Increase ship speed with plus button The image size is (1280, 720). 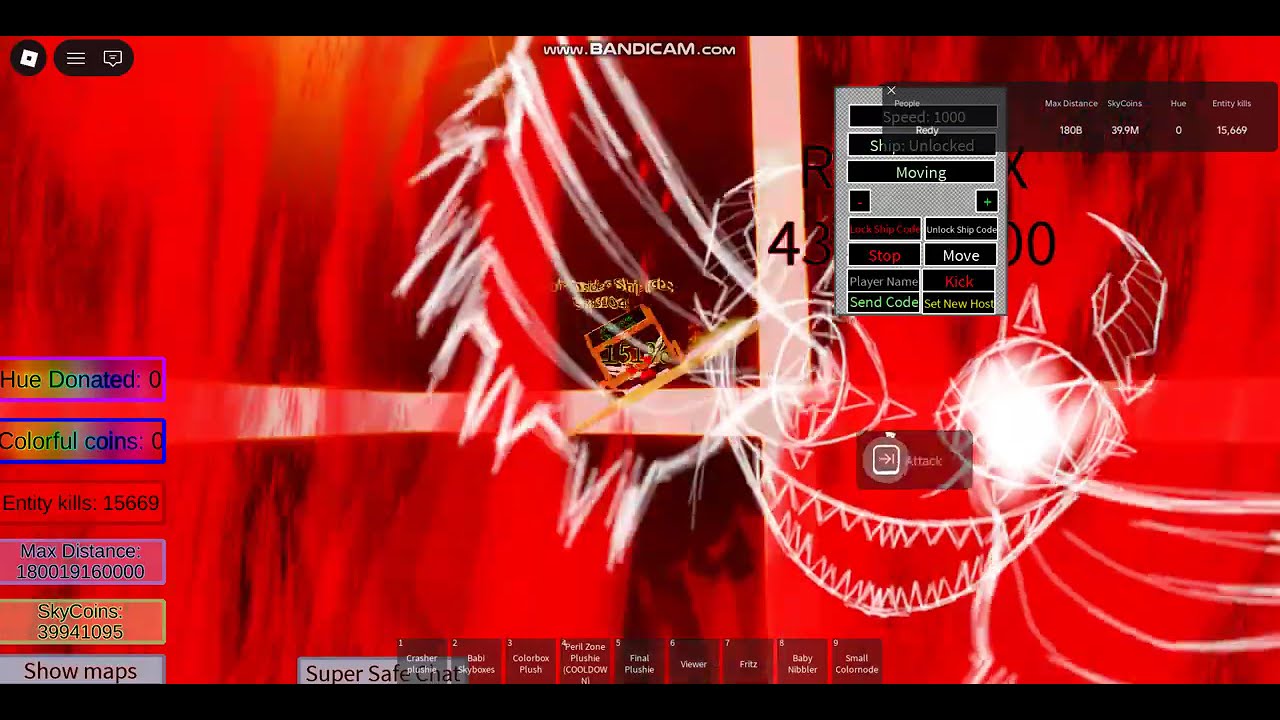[x=986, y=202]
